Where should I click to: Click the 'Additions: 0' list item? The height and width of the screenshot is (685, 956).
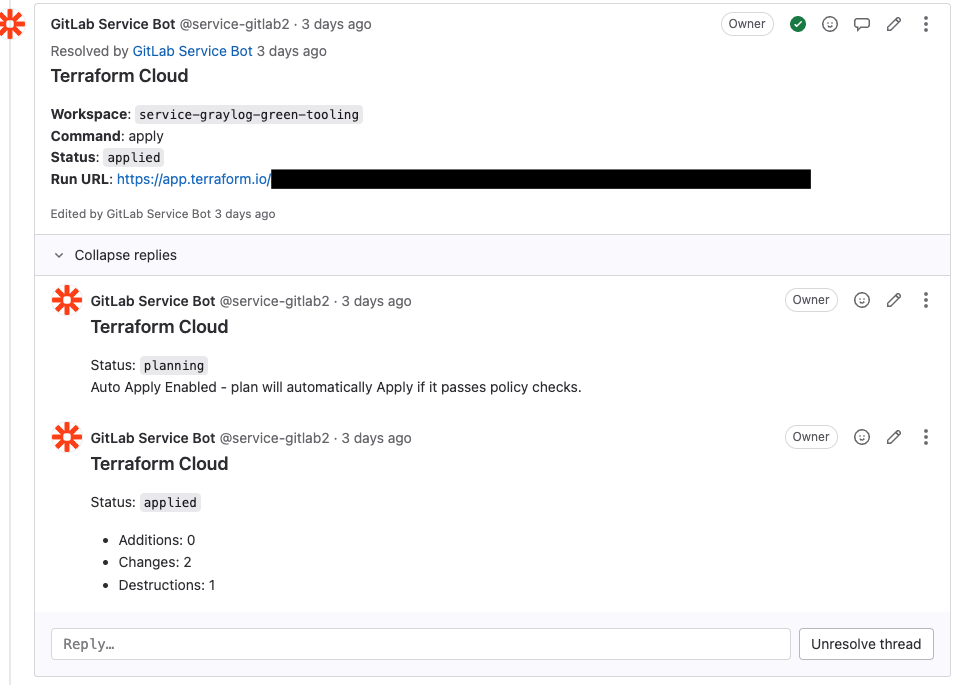tap(157, 541)
